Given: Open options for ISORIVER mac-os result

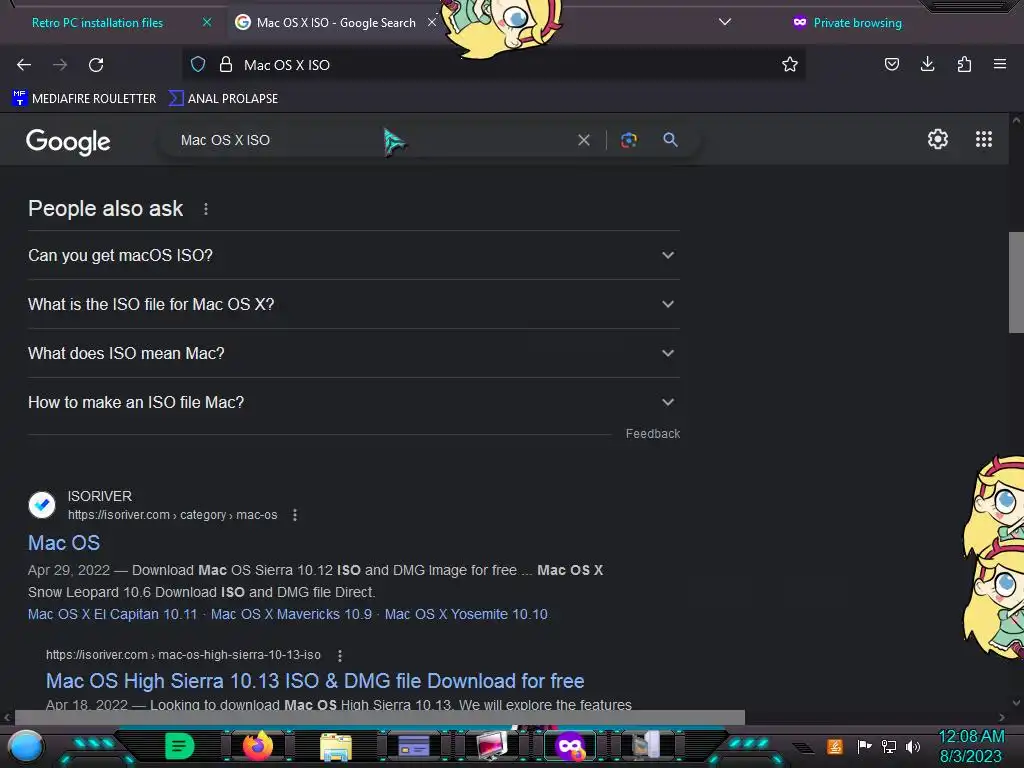Looking at the screenshot, I should click(295, 515).
